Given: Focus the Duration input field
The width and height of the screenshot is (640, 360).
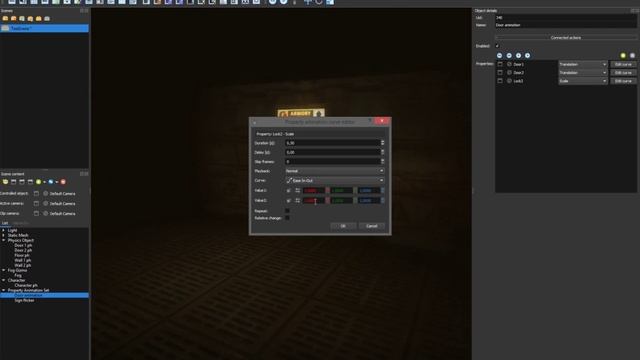Looking at the screenshot, I should pyautogui.click(x=332, y=143).
